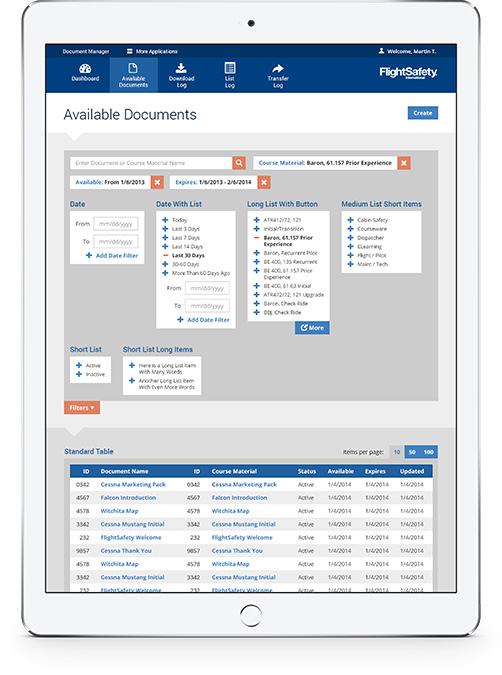Open the List Log icon

pos(230,68)
